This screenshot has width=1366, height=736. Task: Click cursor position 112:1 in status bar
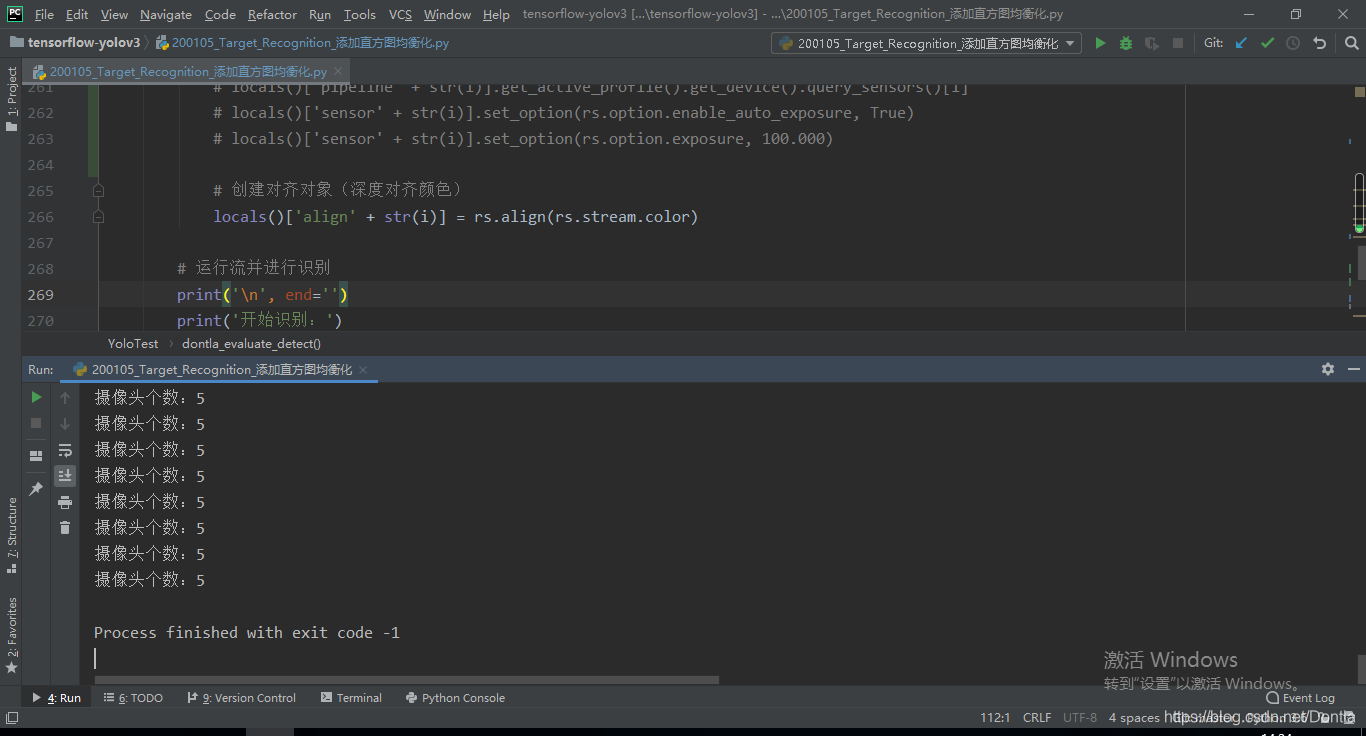pyautogui.click(x=995, y=717)
